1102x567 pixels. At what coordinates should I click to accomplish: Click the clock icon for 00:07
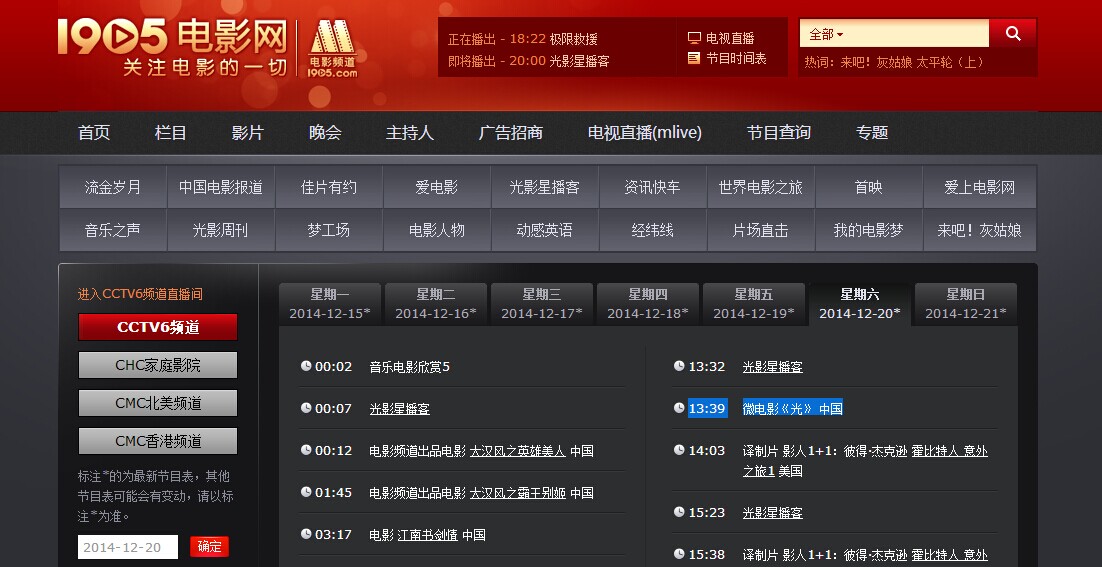tap(306, 408)
